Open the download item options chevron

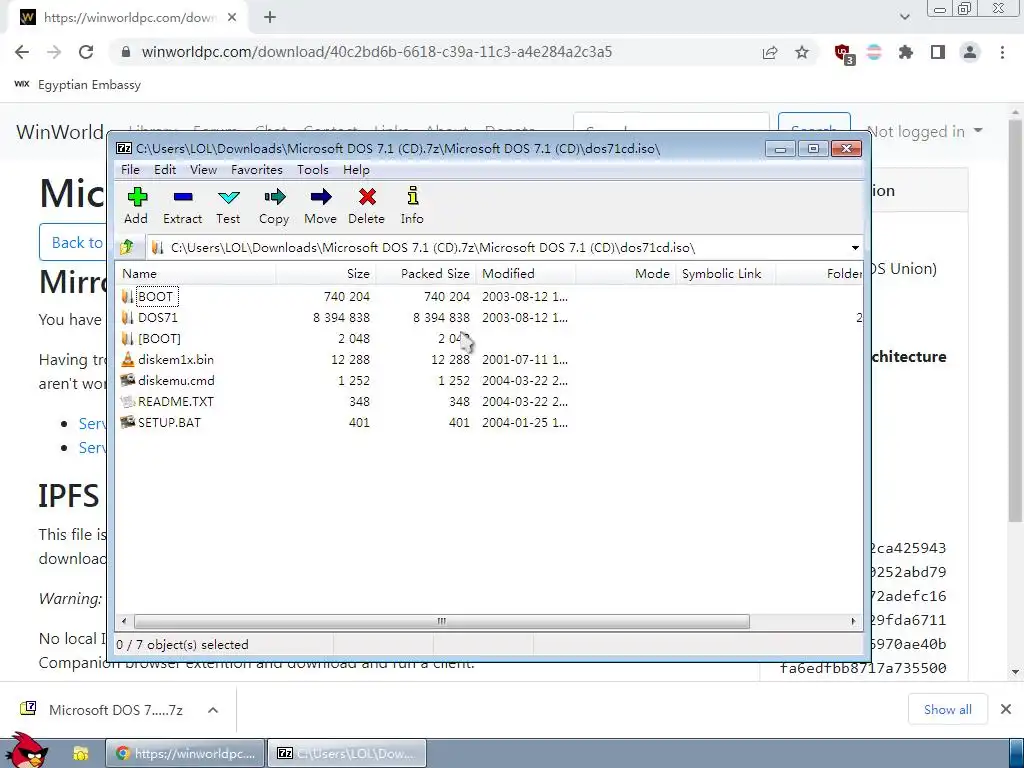(x=213, y=710)
